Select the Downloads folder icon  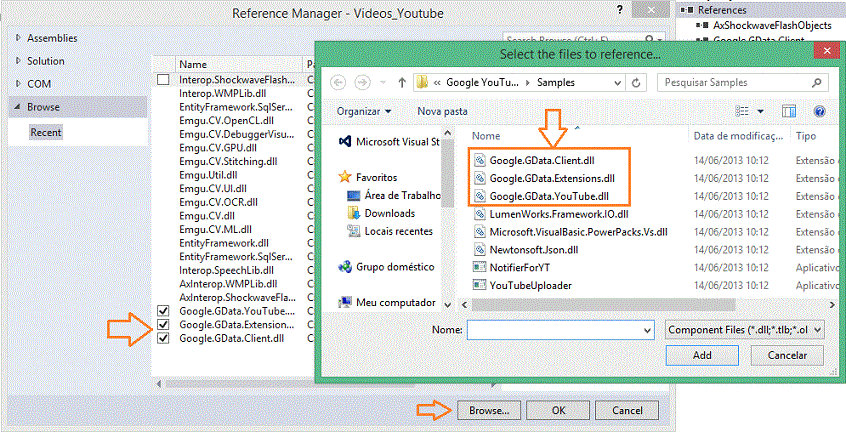click(354, 213)
